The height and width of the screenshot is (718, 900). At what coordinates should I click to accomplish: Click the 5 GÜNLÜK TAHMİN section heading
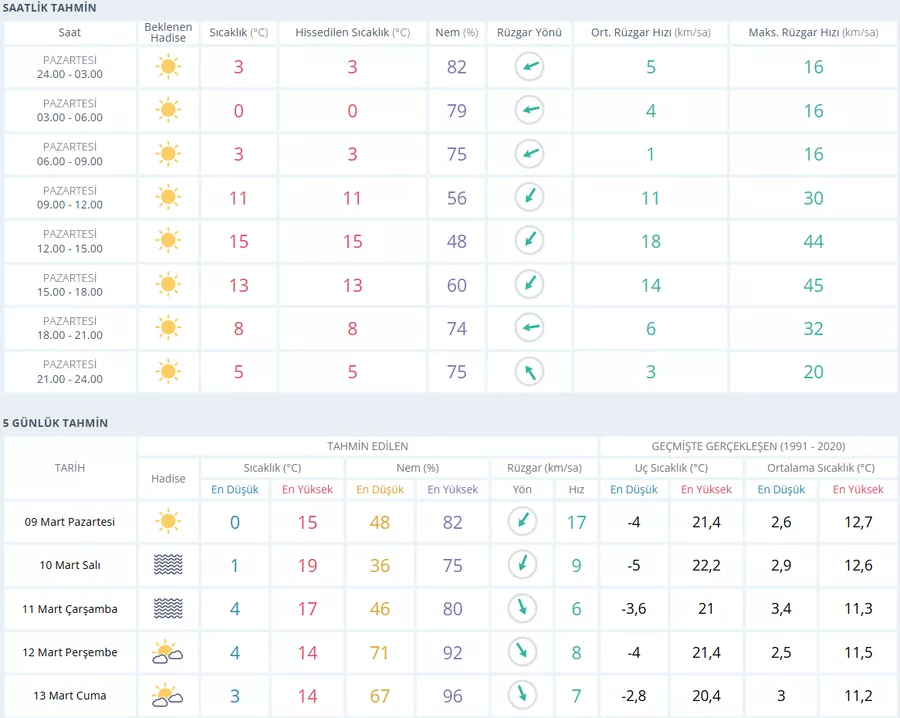56,423
